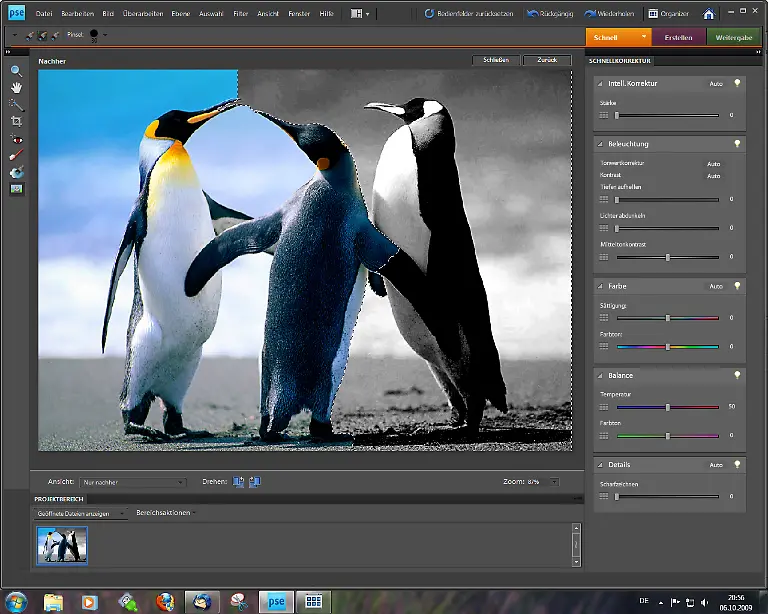The width and height of the screenshot is (768, 614).
Task: Open the Organizer
Action: (x=667, y=14)
